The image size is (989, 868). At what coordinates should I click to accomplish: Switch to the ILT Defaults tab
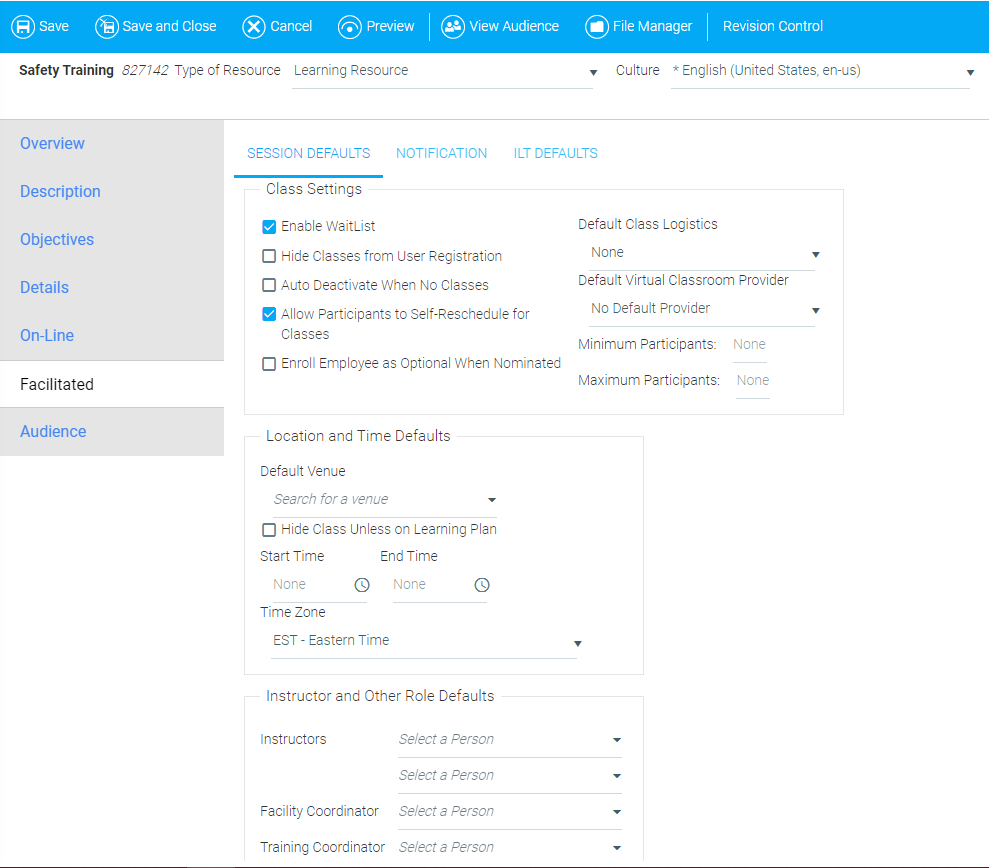click(555, 154)
